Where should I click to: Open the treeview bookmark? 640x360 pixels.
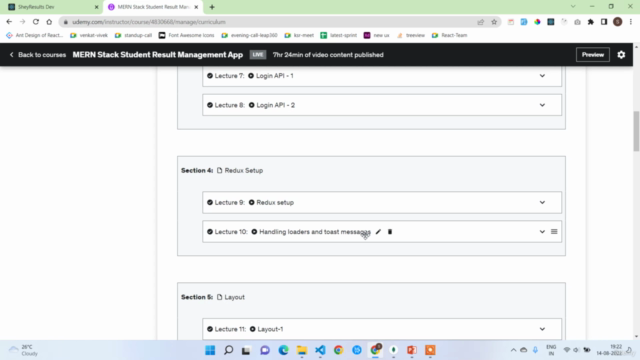(x=411, y=36)
